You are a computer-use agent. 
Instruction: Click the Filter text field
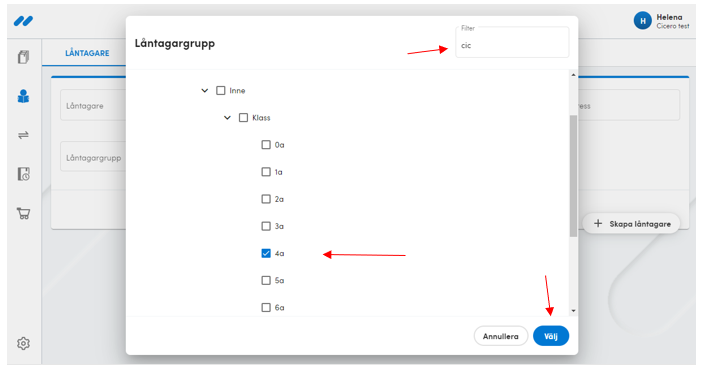click(512, 42)
